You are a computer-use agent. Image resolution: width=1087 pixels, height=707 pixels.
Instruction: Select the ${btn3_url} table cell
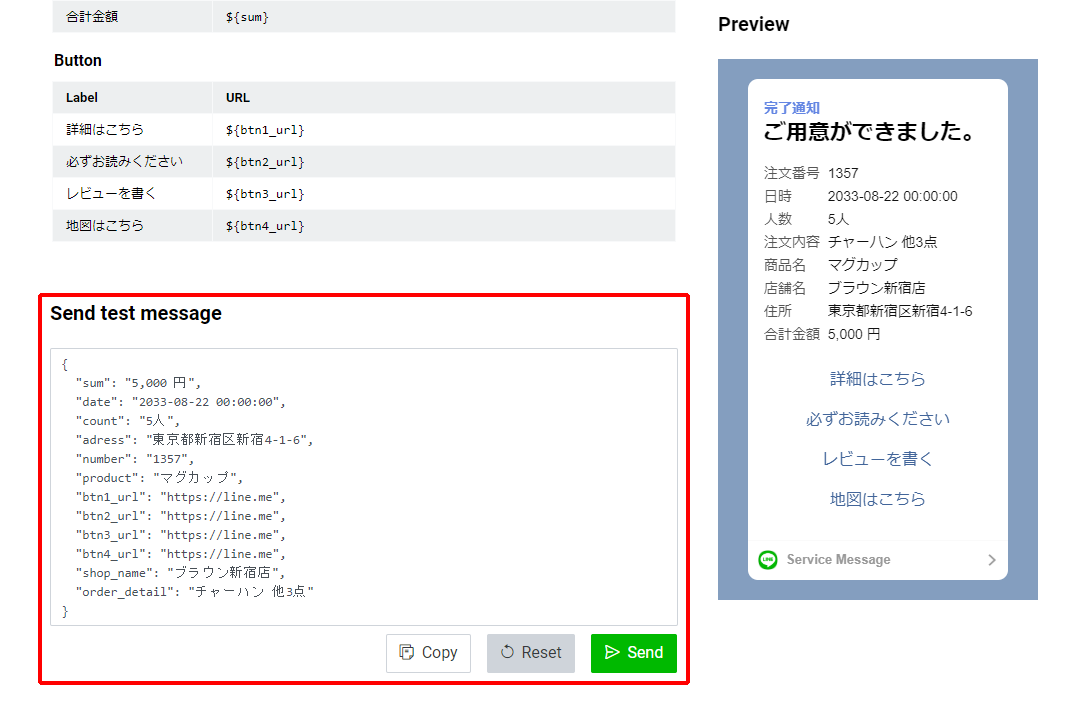[x=265, y=194]
